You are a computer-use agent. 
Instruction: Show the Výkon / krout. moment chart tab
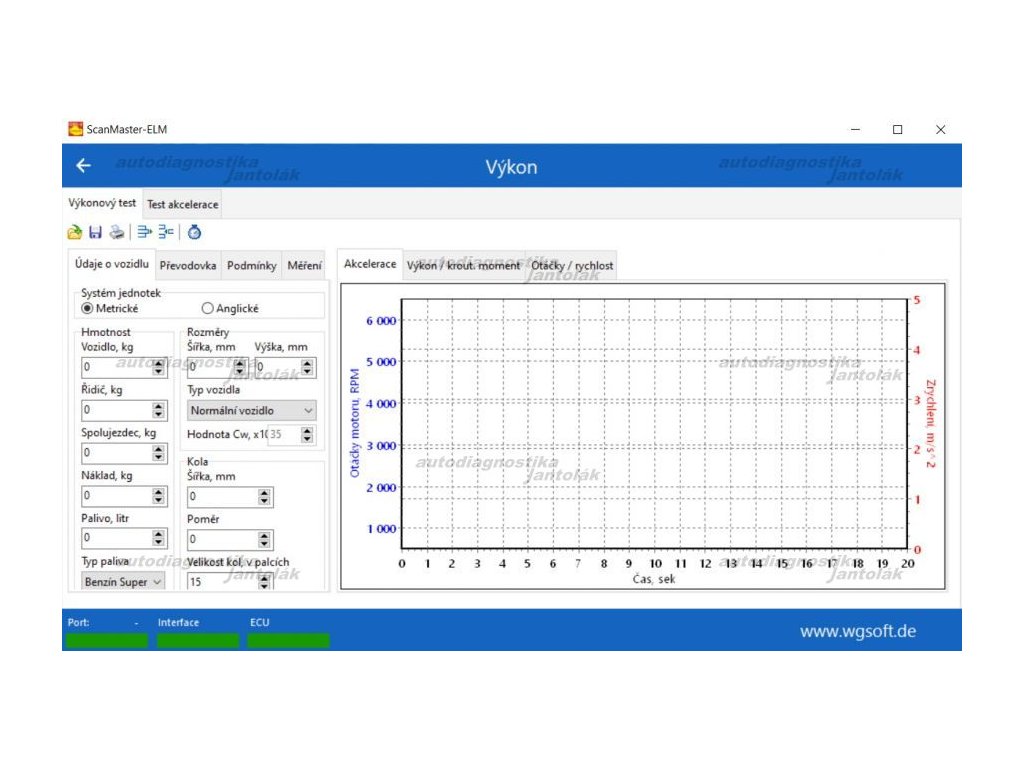464,266
